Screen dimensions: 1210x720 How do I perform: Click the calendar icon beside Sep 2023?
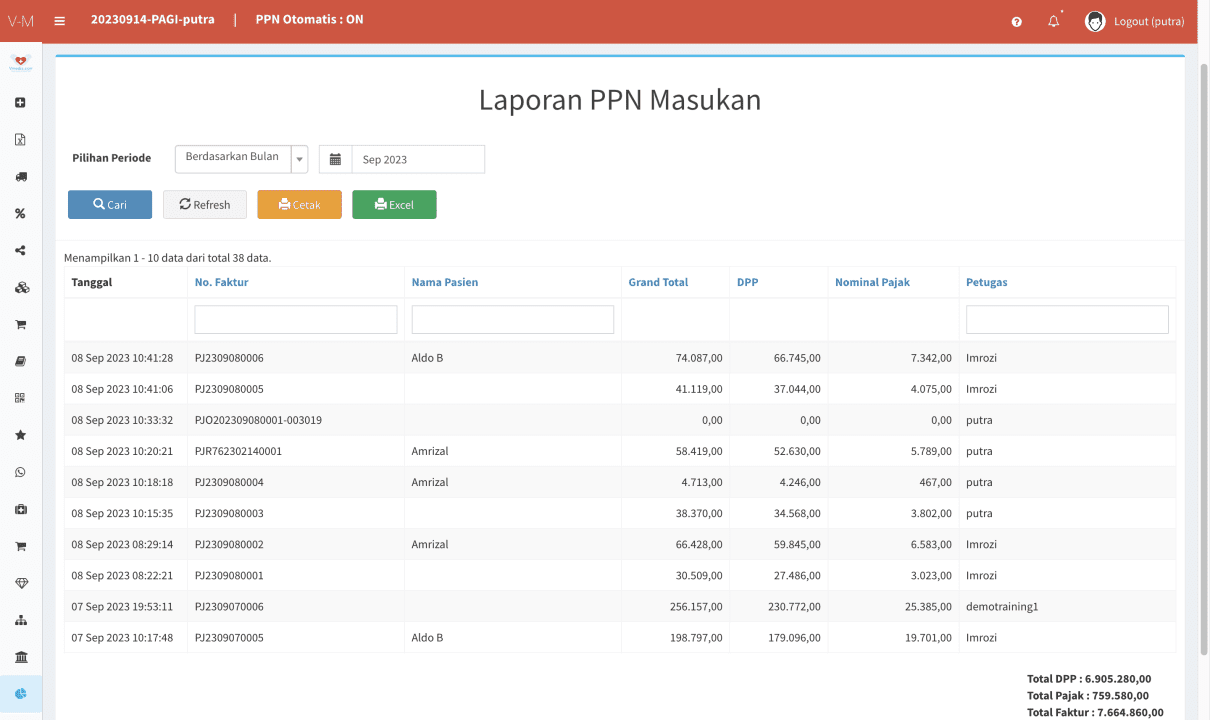[335, 159]
